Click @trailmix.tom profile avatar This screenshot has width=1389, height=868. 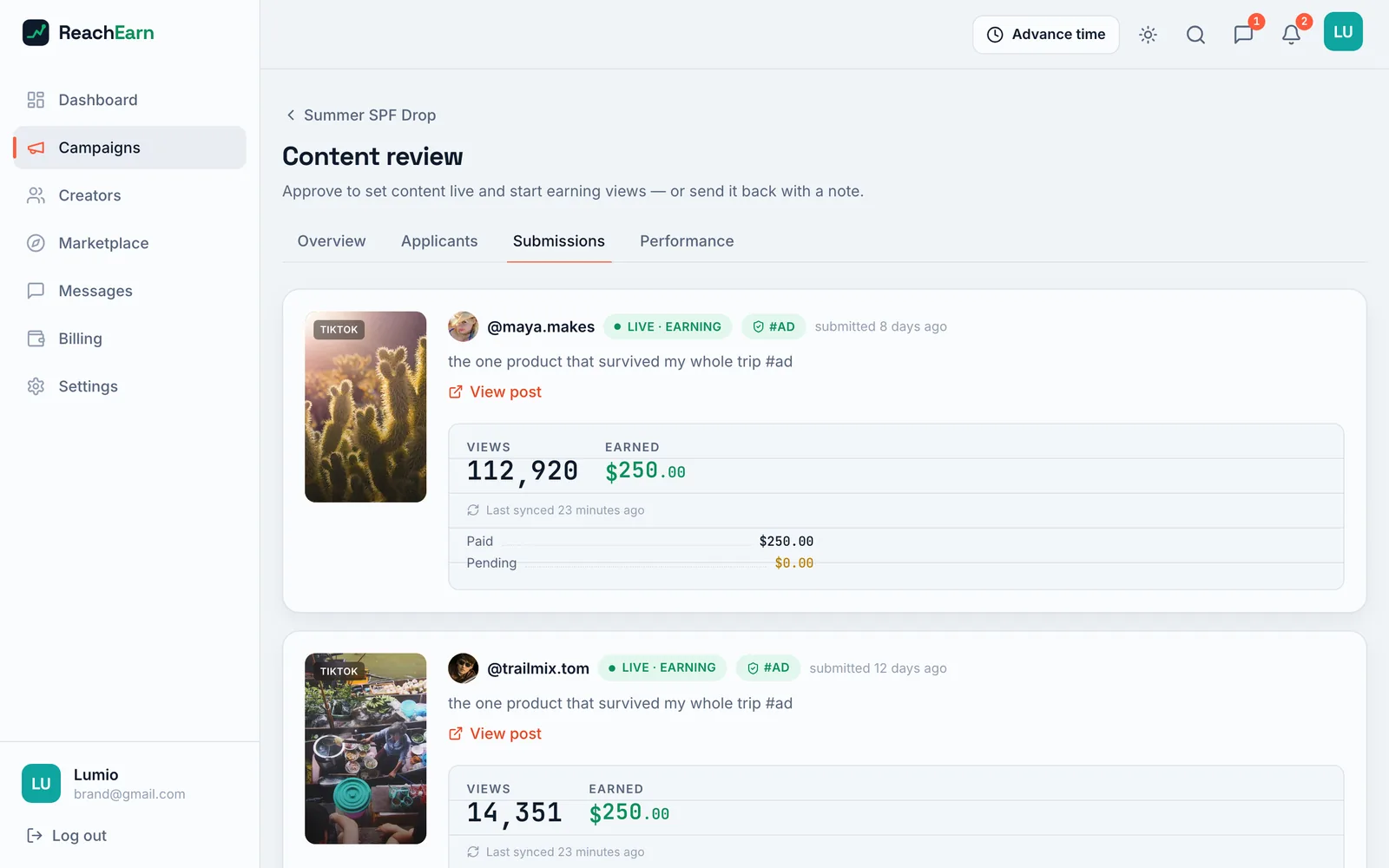464,668
